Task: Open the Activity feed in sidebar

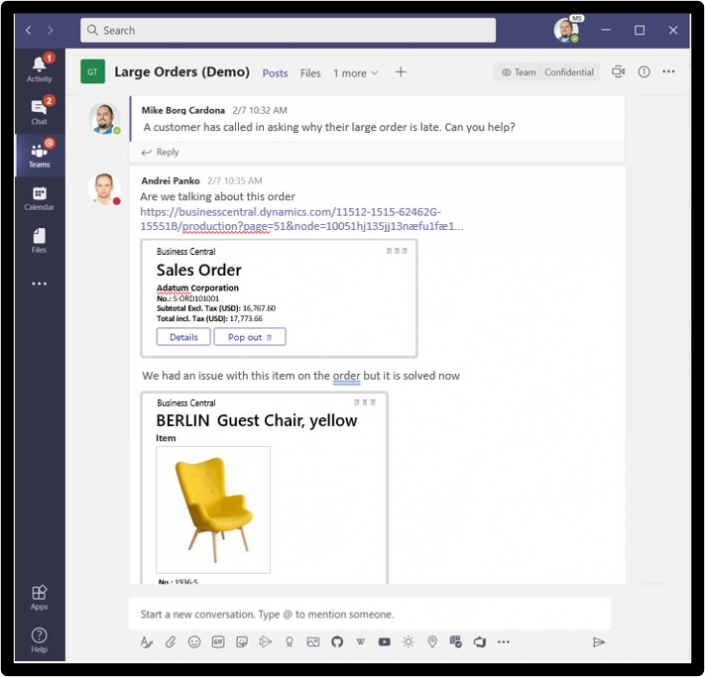Action: [39, 68]
